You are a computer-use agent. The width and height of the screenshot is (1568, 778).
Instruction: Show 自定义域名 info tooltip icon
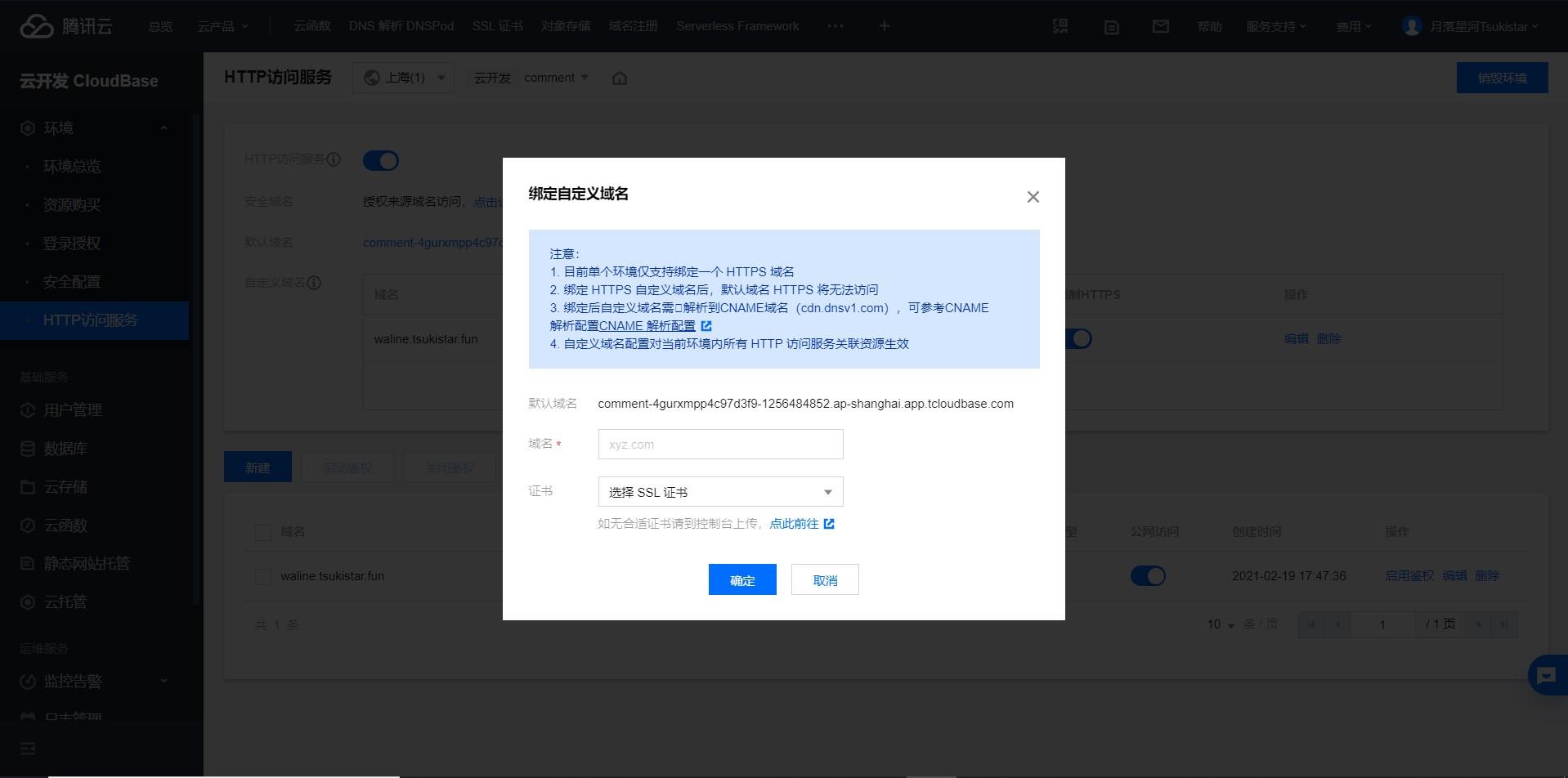click(314, 283)
